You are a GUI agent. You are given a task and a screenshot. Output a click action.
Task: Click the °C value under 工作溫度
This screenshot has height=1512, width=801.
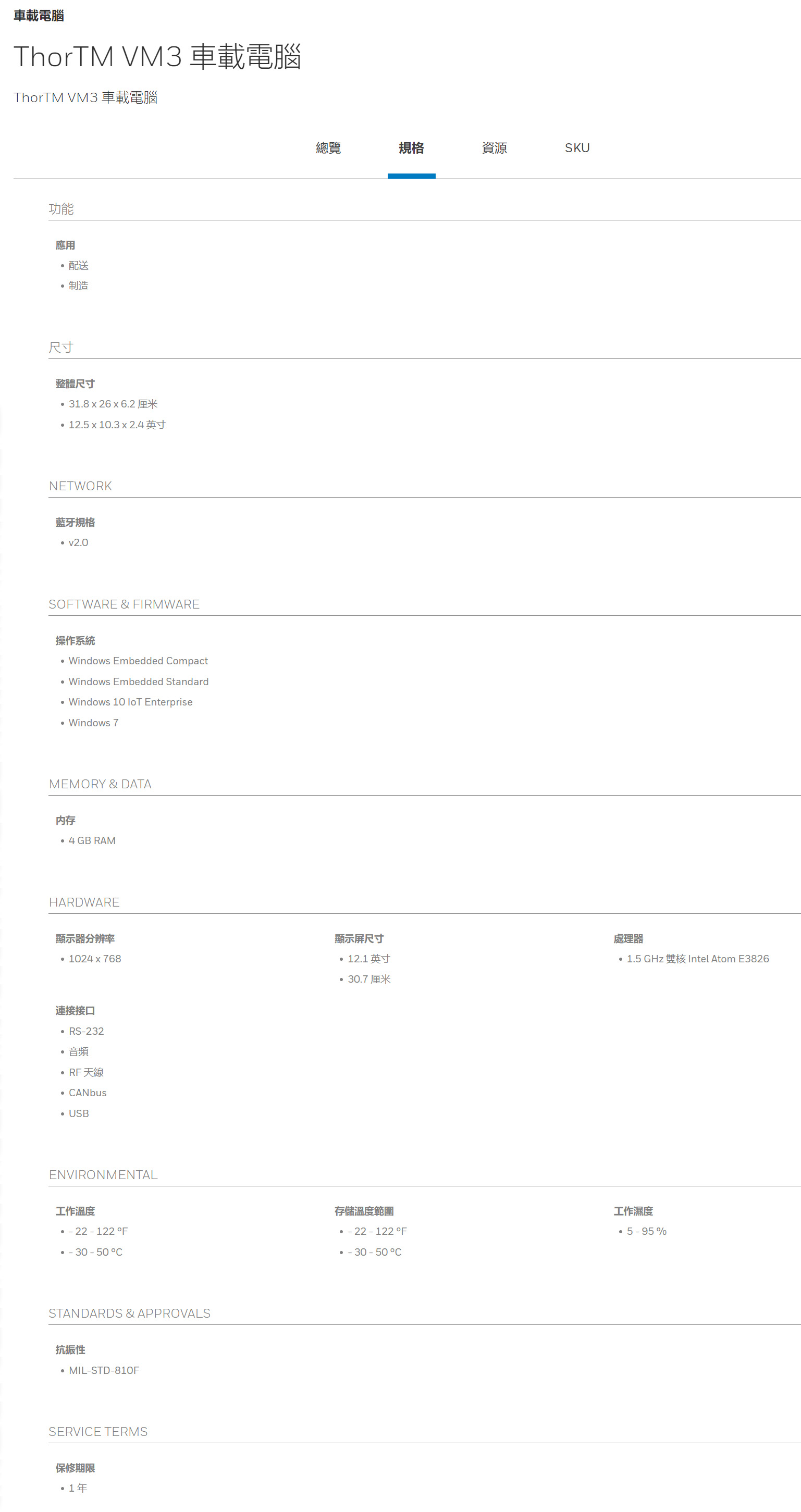[x=96, y=1252]
